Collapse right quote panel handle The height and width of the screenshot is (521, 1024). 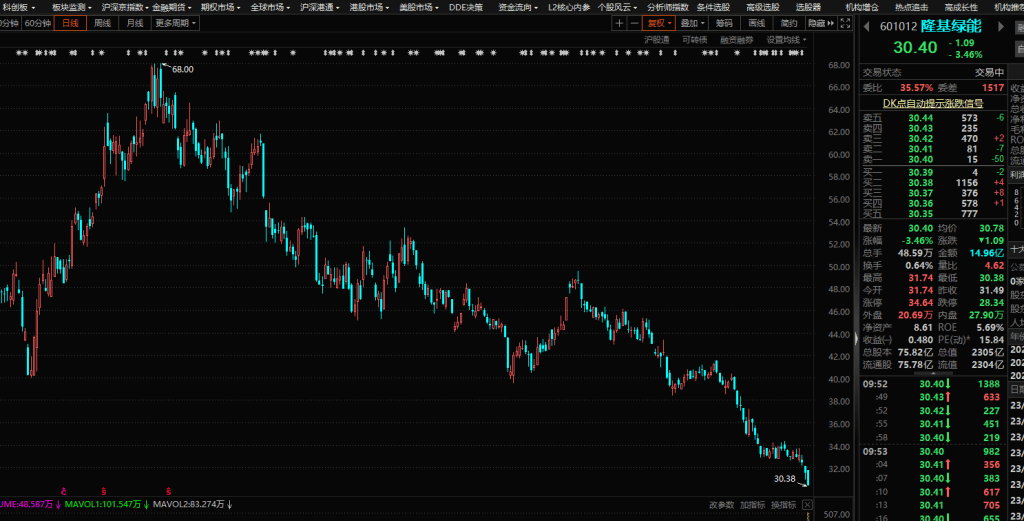pyautogui.click(x=856, y=338)
